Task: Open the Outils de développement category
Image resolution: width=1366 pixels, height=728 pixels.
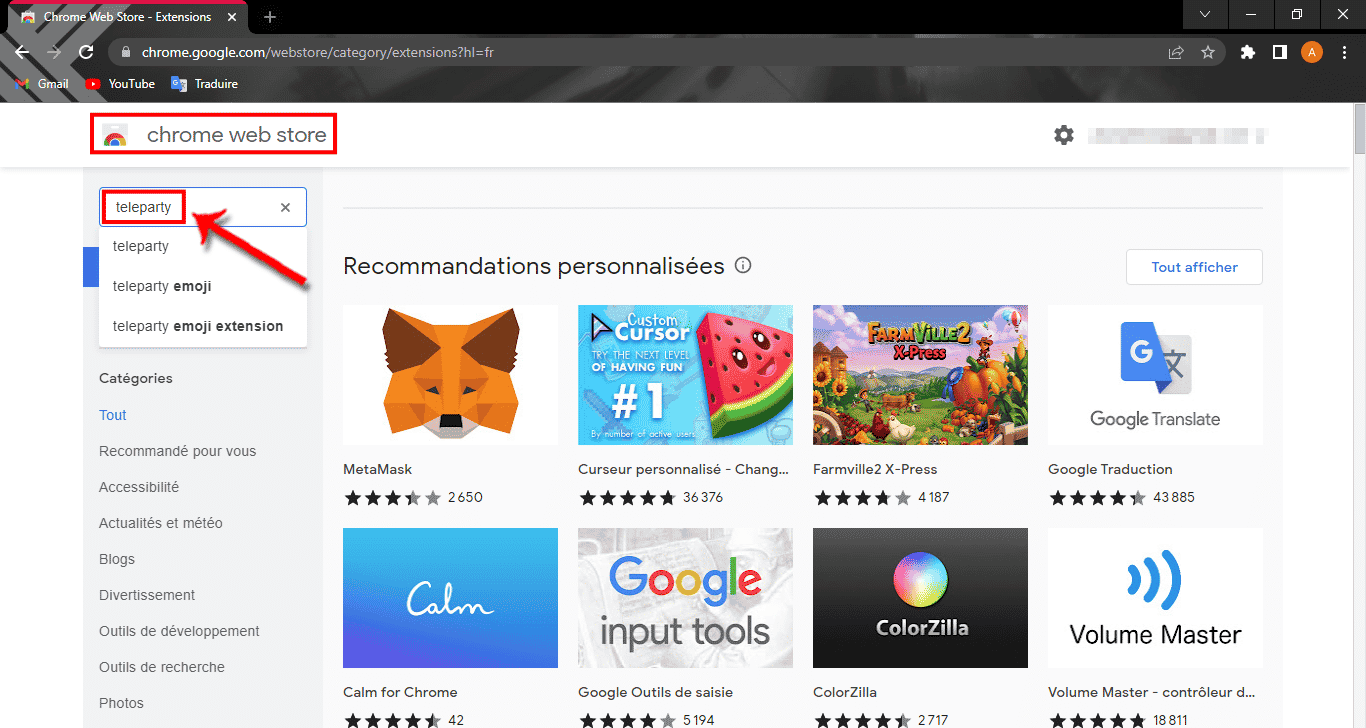Action: coord(179,631)
